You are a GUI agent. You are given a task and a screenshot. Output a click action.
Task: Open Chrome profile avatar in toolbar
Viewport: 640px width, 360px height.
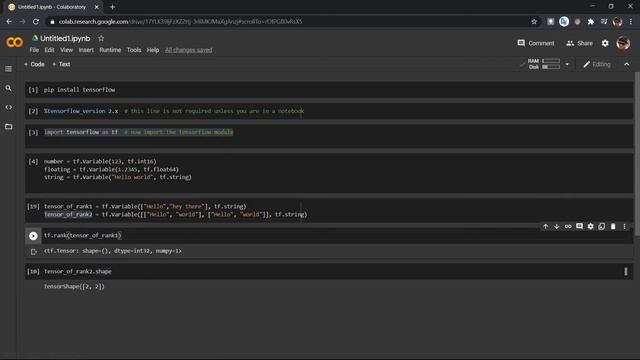[617, 22]
